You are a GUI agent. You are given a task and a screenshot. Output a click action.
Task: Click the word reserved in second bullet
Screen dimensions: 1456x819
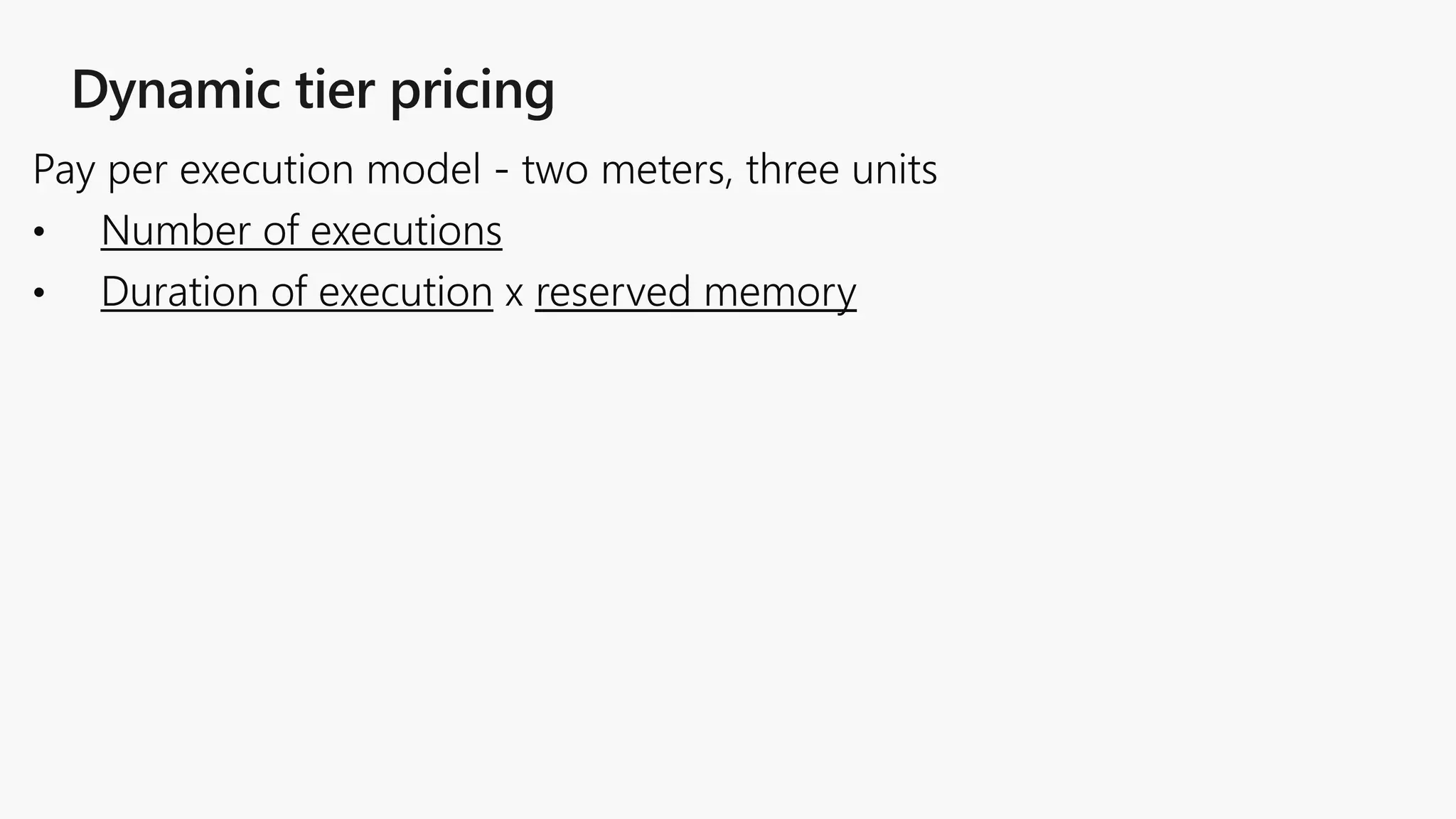[x=613, y=292]
